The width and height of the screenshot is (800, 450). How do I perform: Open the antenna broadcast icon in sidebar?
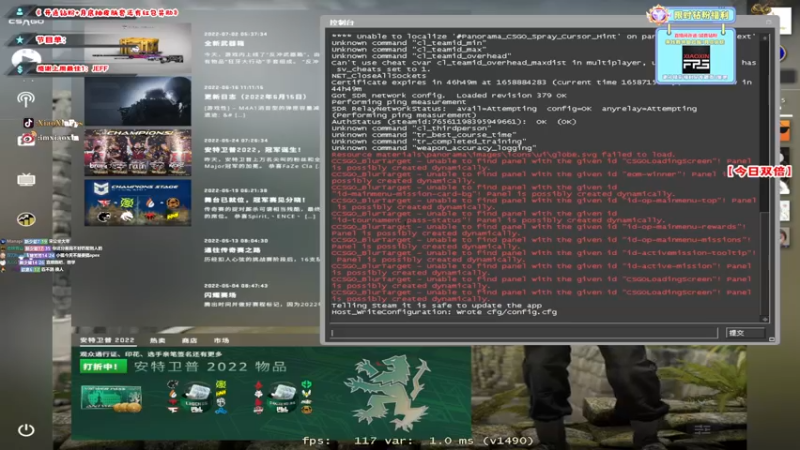coord(26,99)
